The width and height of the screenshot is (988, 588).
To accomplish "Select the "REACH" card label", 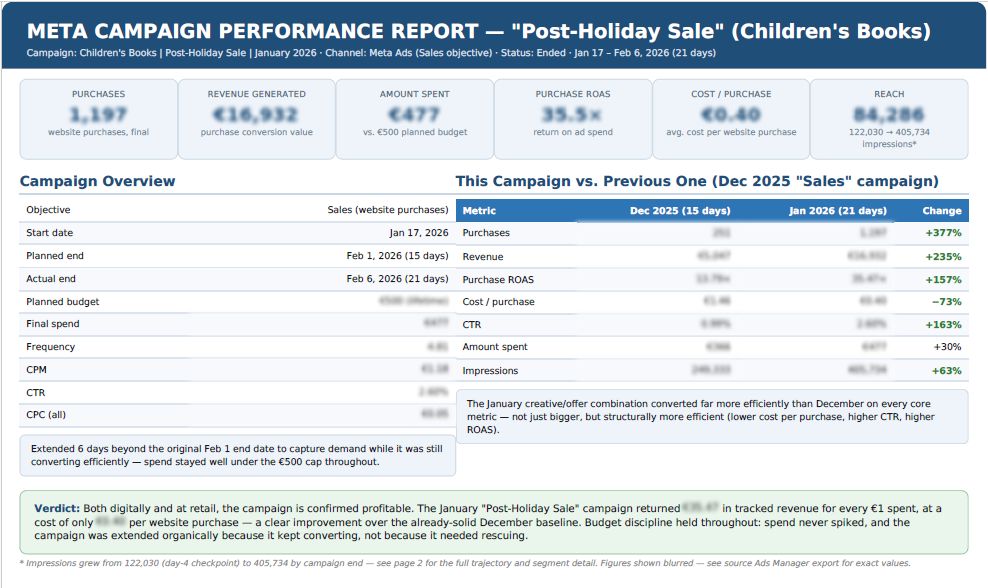I will (889, 94).
